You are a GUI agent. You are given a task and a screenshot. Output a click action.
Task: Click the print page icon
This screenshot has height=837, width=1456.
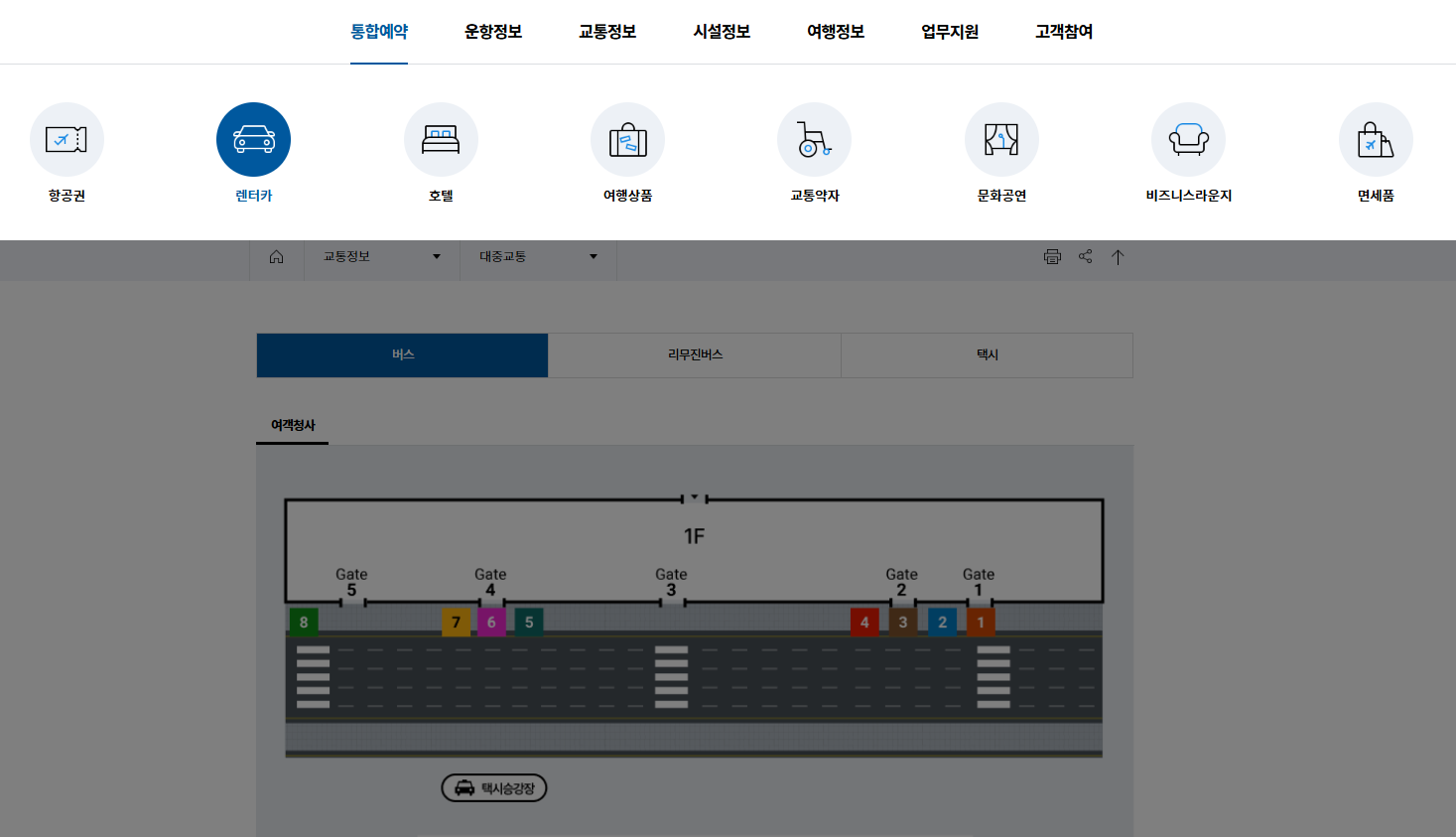tap(1052, 256)
